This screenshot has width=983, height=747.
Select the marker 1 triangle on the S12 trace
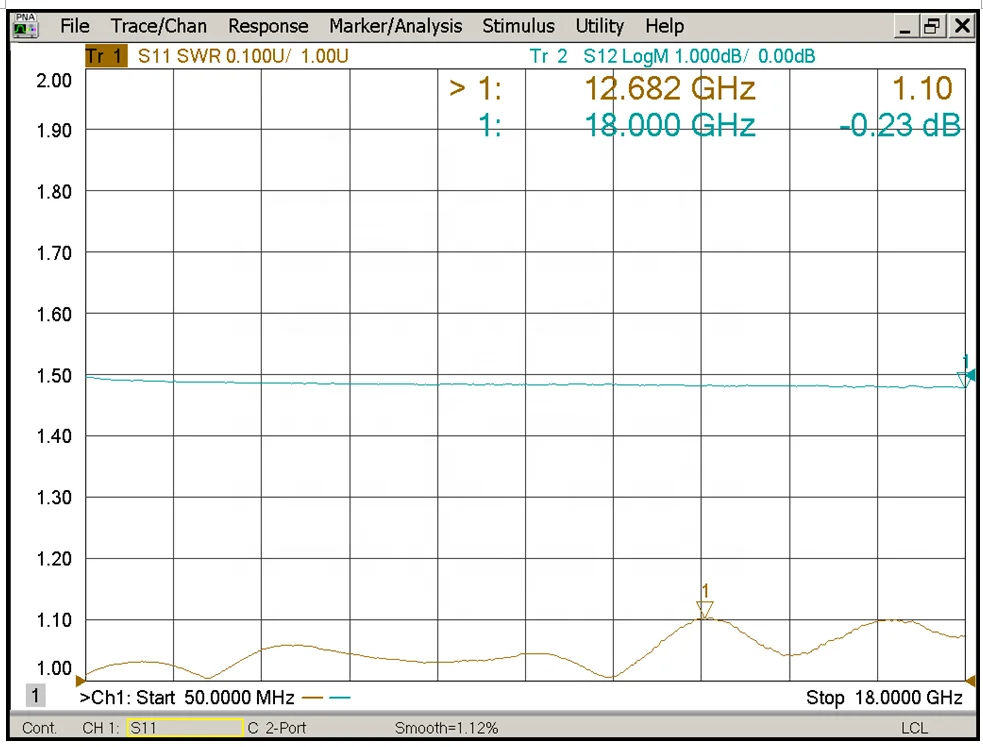[964, 378]
